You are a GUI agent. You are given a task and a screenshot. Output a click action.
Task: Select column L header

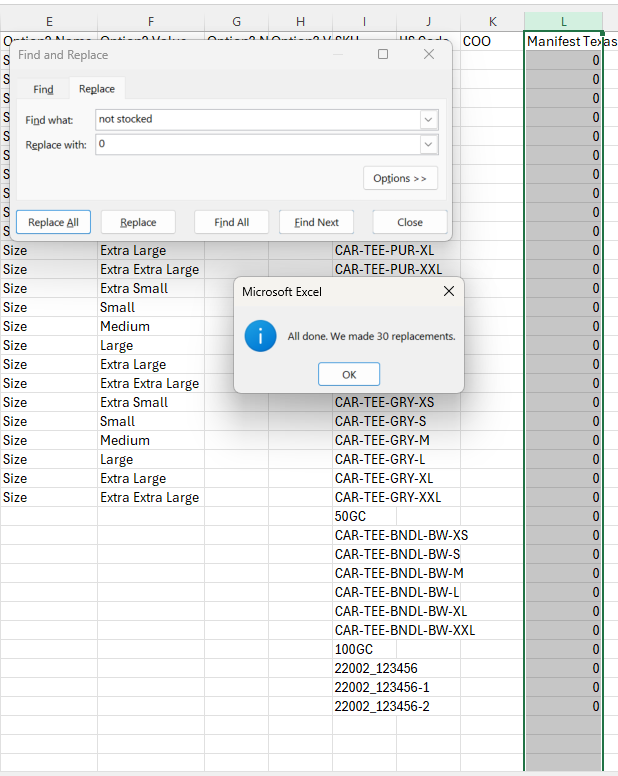563,21
